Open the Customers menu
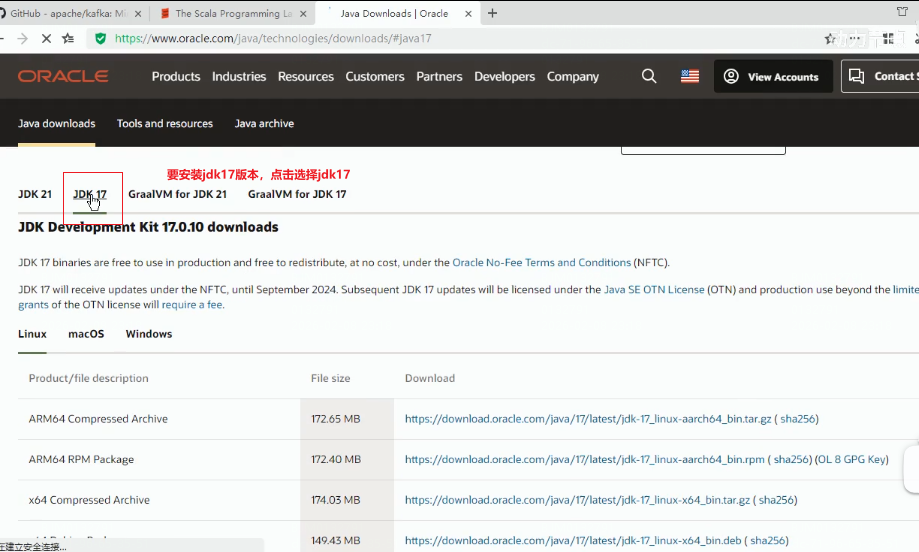 coord(375,77)
